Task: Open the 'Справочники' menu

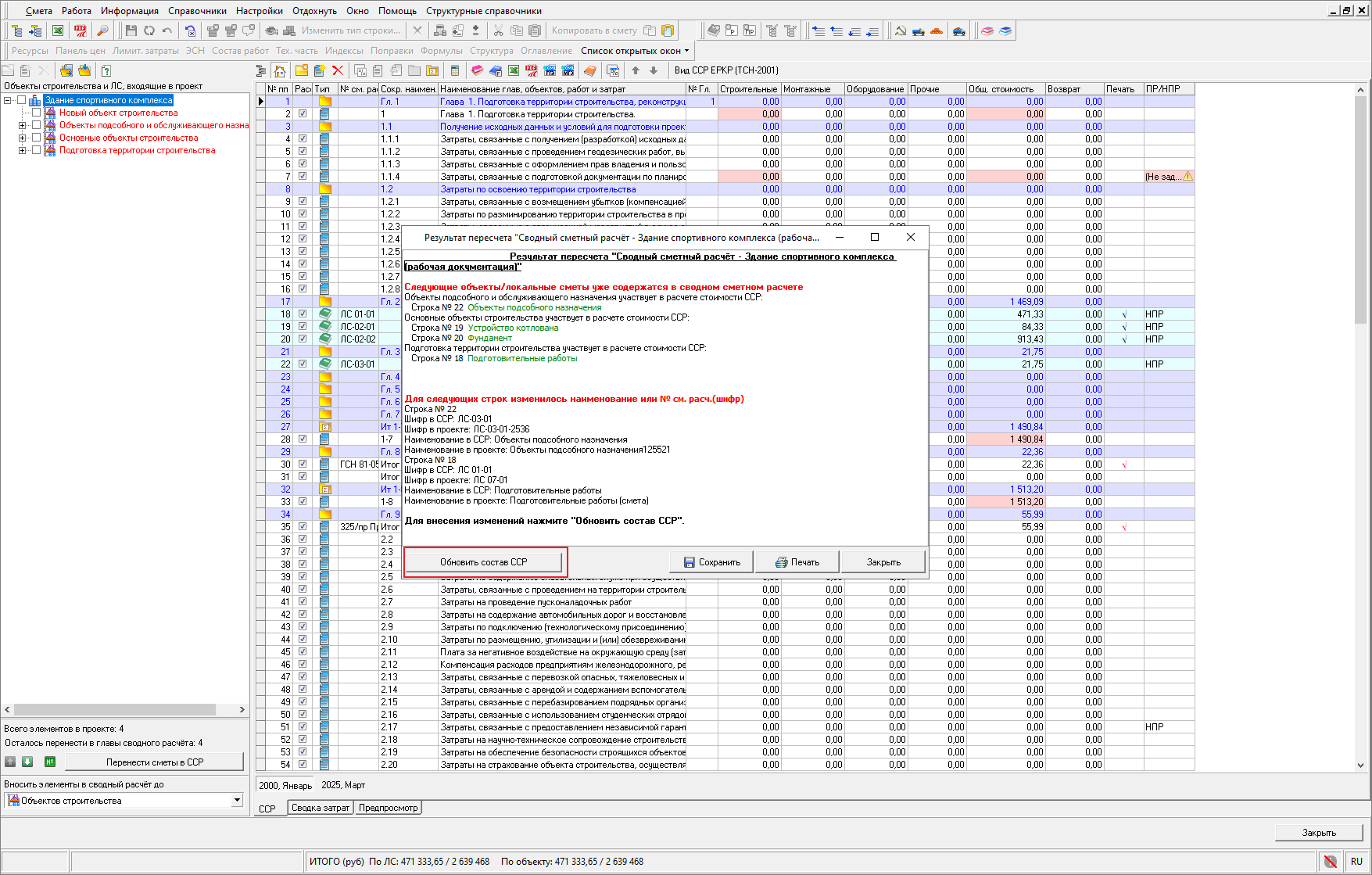Action: point(197,11)
